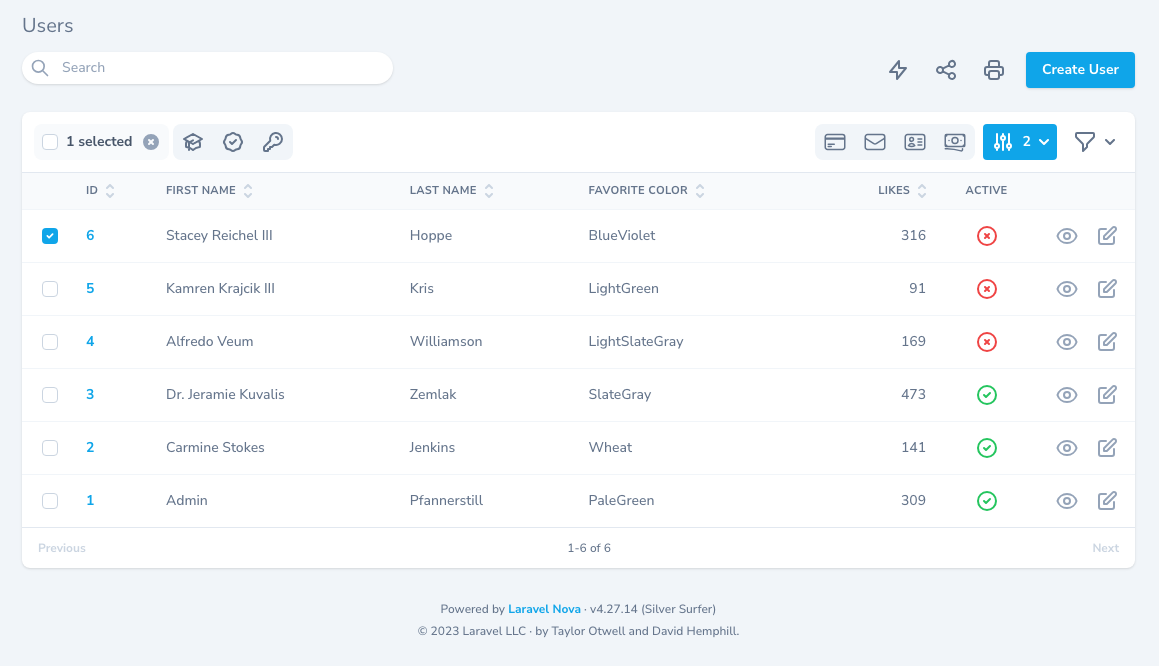Screen dimensions: 1159x666
Task: Click the credit card icon
Action: click(835, 142)
